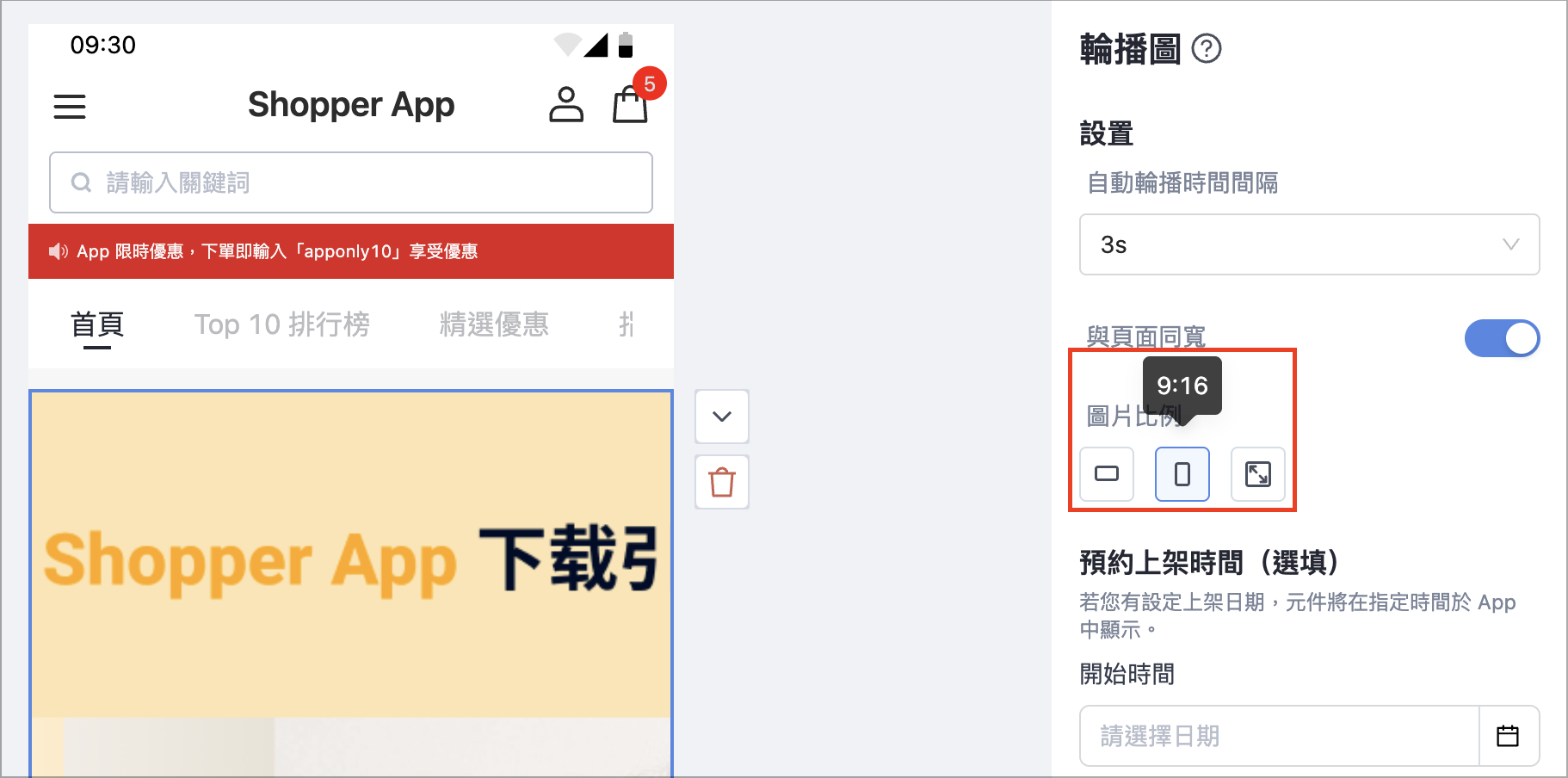Open the user account profile icon

(x=566, y=104)
